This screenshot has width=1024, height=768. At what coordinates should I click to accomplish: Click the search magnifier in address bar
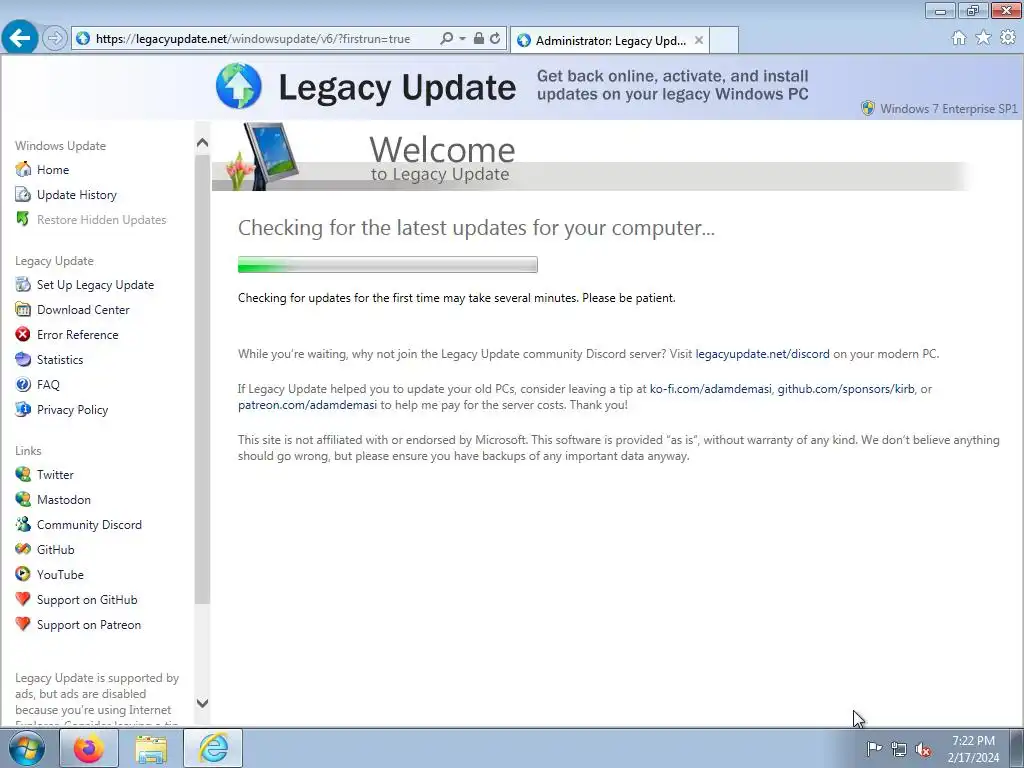tap(447, 39)
